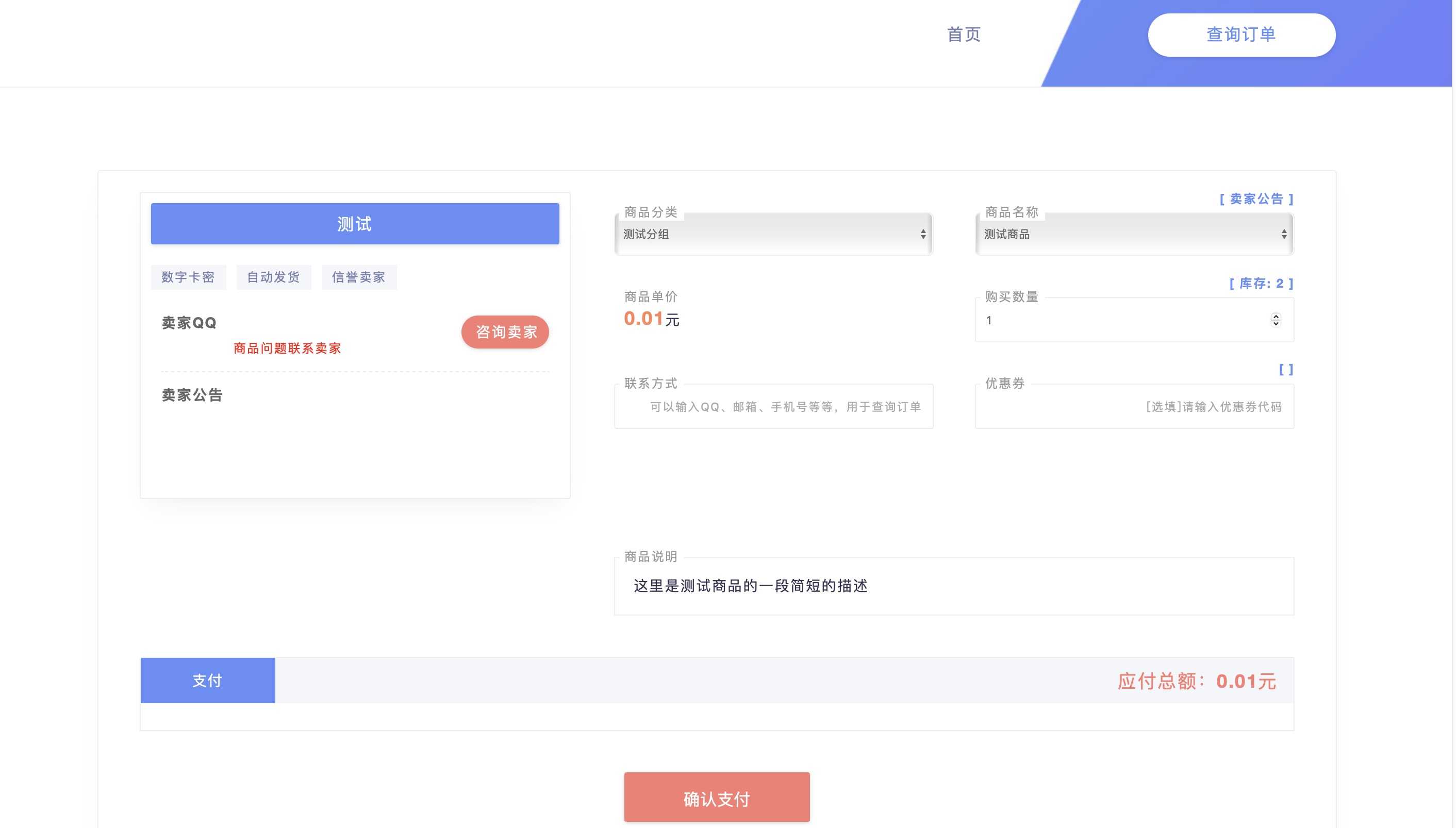Select the 支付 payment tab

tap(207, 680)
